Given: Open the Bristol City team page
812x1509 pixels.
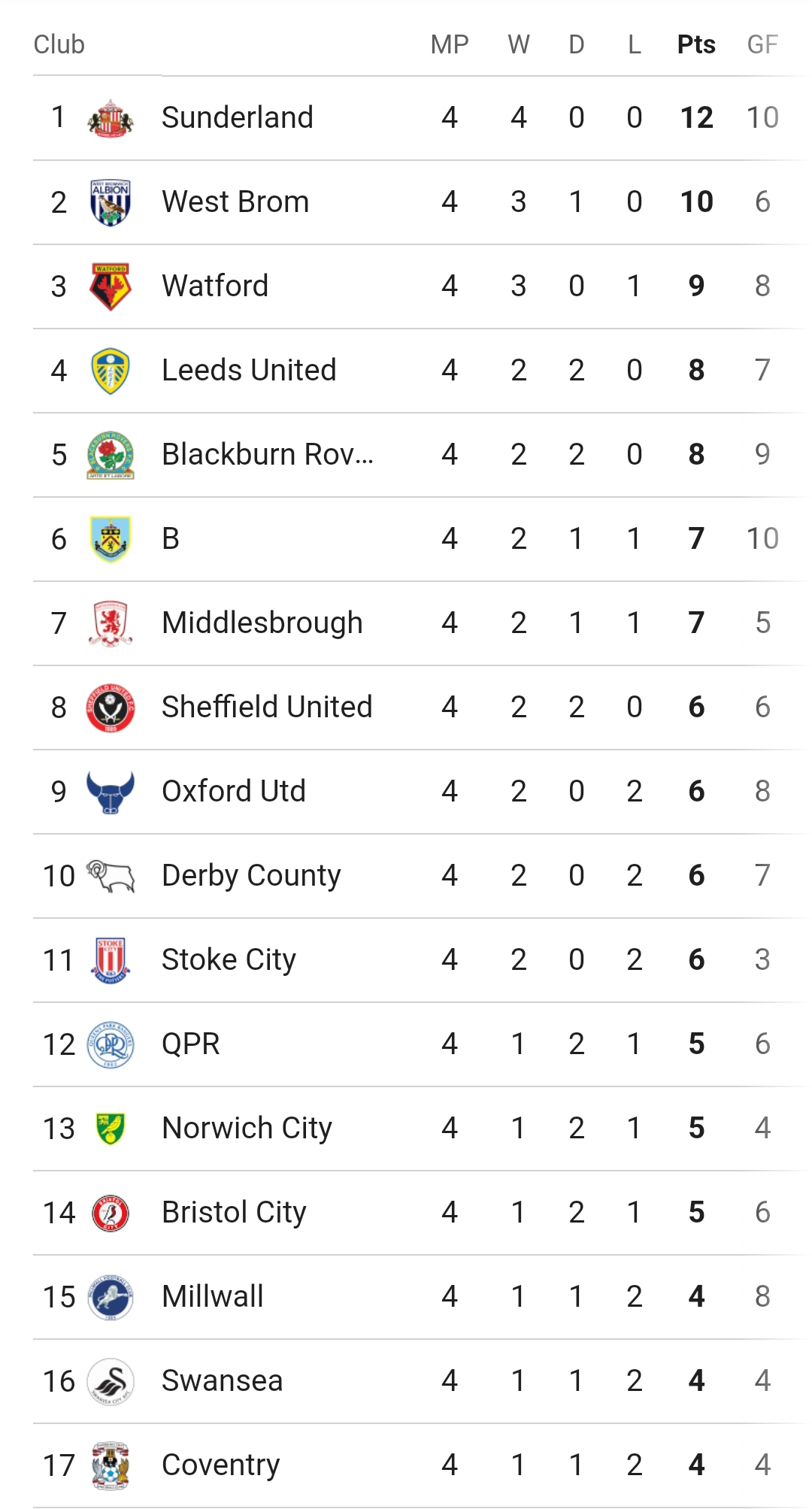Looking at the screenshot, I should tap(234, 1213).
